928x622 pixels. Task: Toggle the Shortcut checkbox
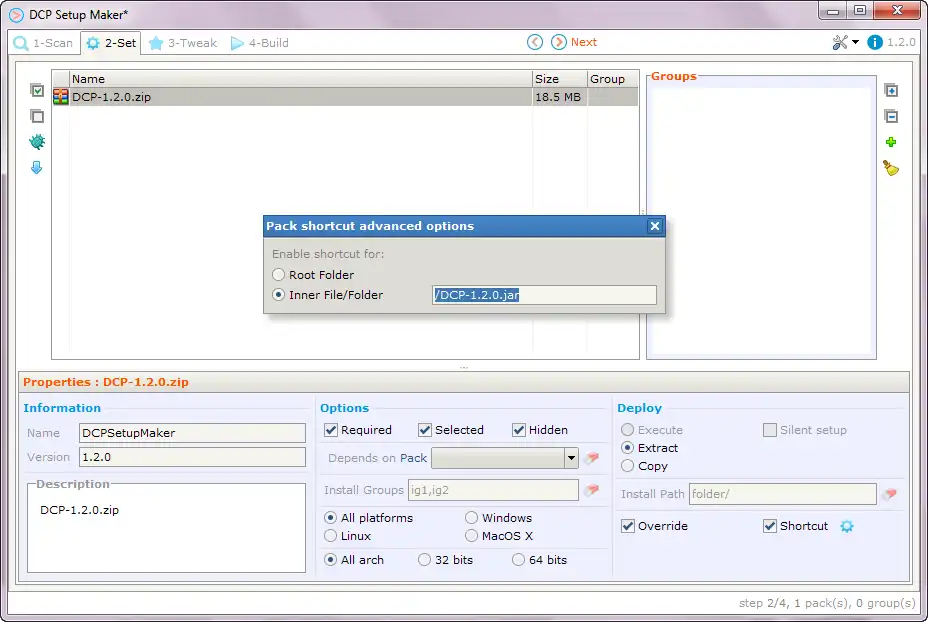770,526
